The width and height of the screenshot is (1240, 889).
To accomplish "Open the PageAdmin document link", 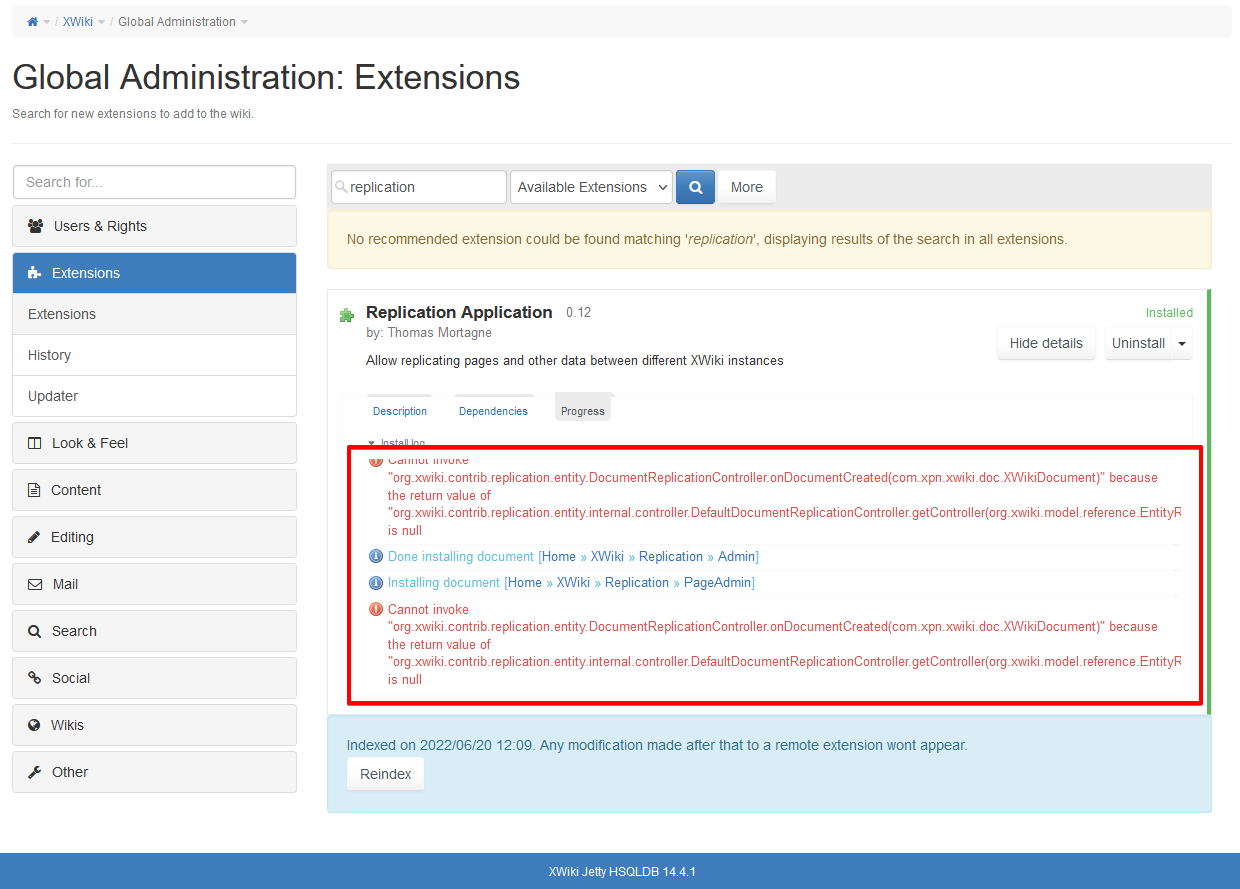I will [x=717, y=582].
